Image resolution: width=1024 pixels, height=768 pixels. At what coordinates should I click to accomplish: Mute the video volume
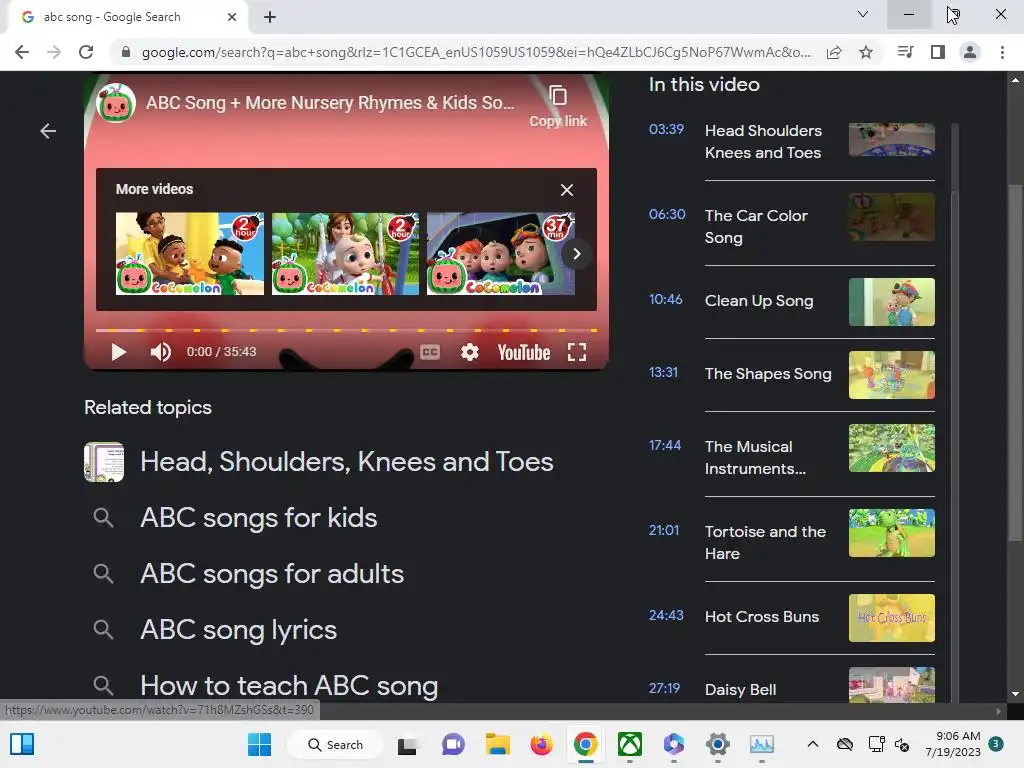pos(160,352)
